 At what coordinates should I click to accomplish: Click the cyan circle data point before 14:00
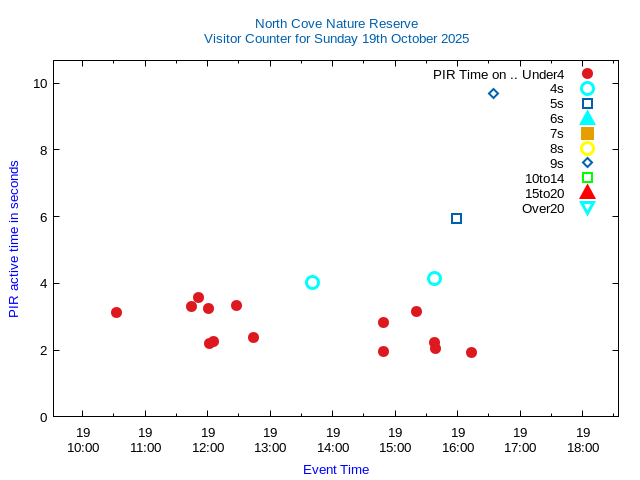click(x=312, y=283)
